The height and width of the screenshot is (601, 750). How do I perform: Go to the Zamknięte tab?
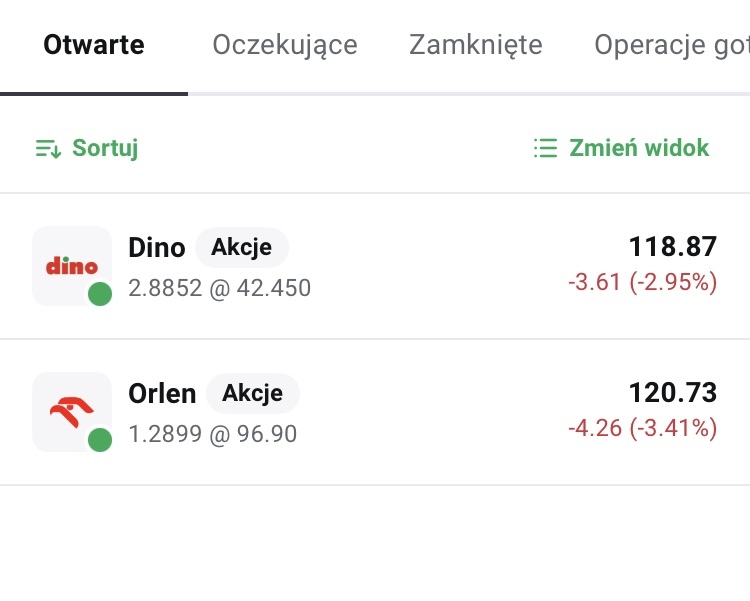(x=476, y=45)
